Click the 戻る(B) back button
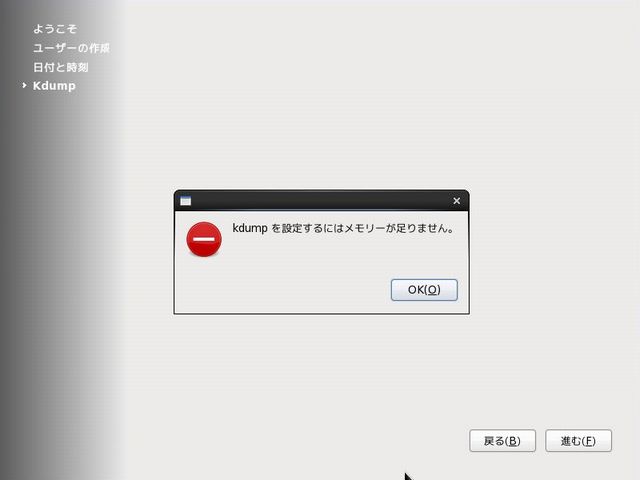This screenshot has width=640, height=480. coord(502,441)
